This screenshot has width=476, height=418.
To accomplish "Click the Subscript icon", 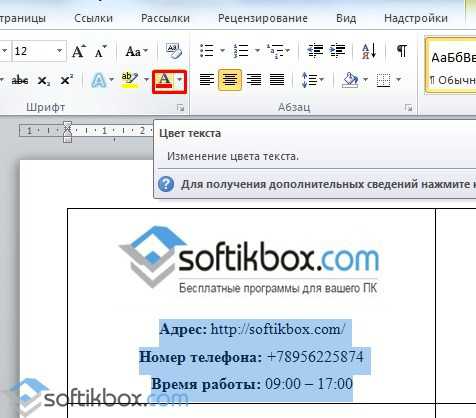I will coord(44,80).
